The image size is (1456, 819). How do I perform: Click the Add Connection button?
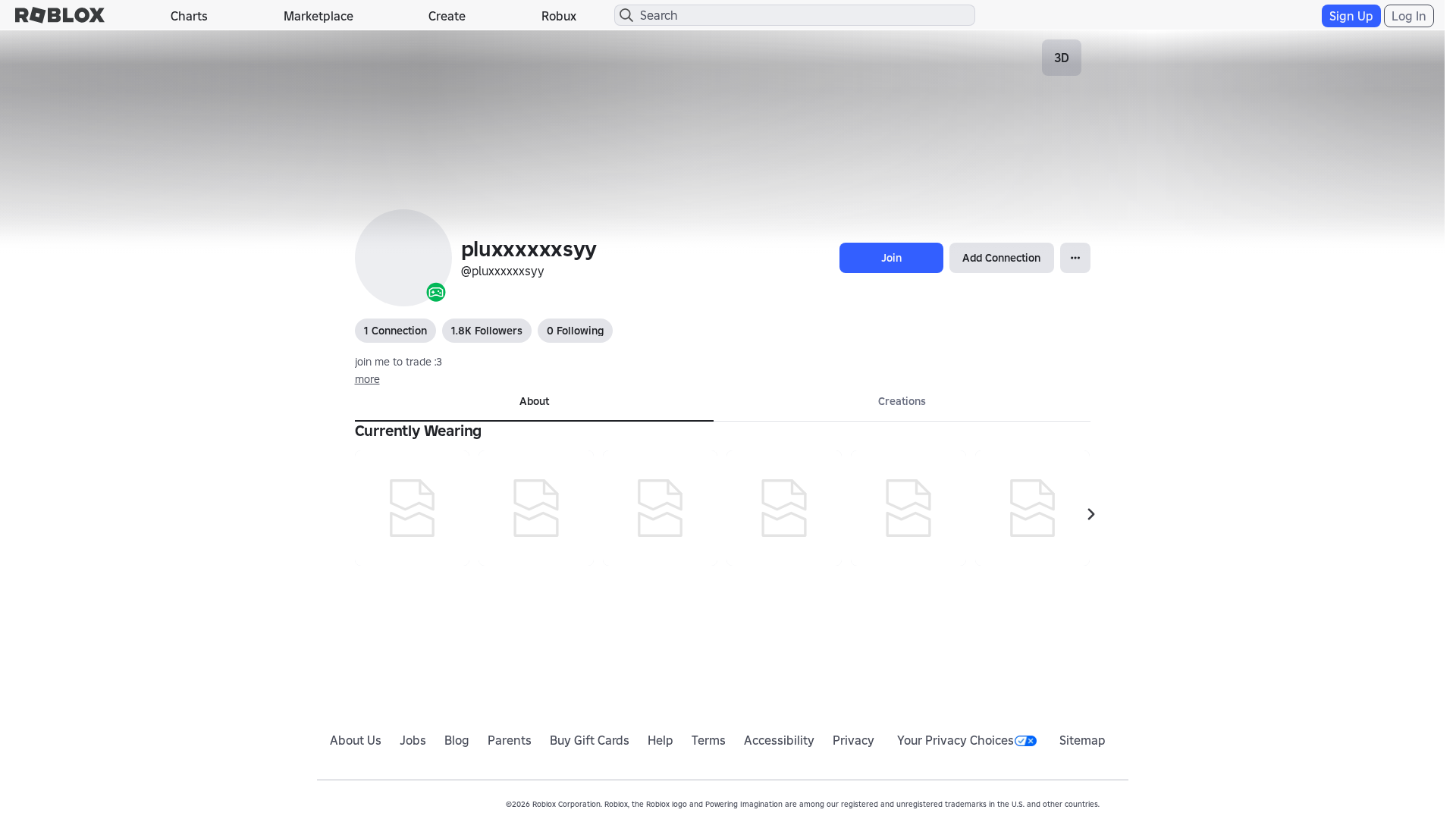click(1001, 258)
